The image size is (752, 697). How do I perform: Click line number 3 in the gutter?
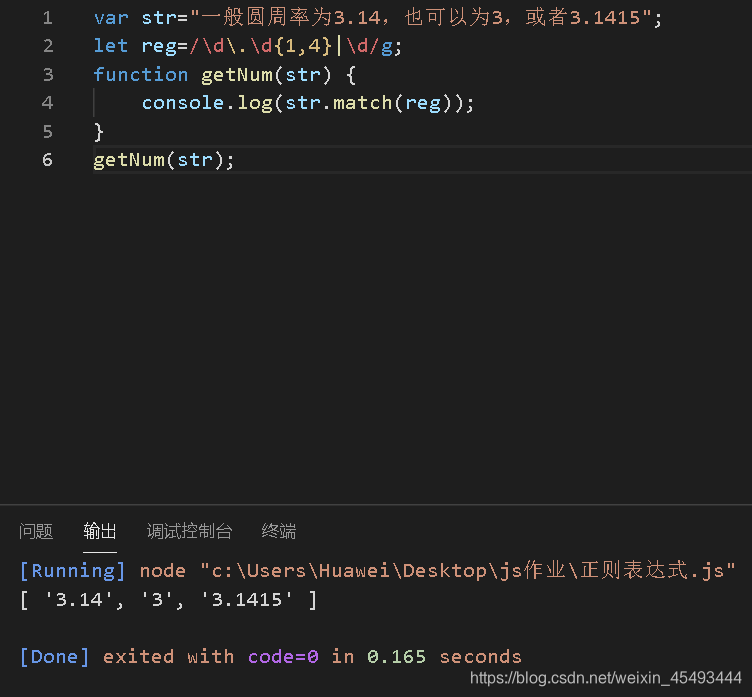click(47, 75)
